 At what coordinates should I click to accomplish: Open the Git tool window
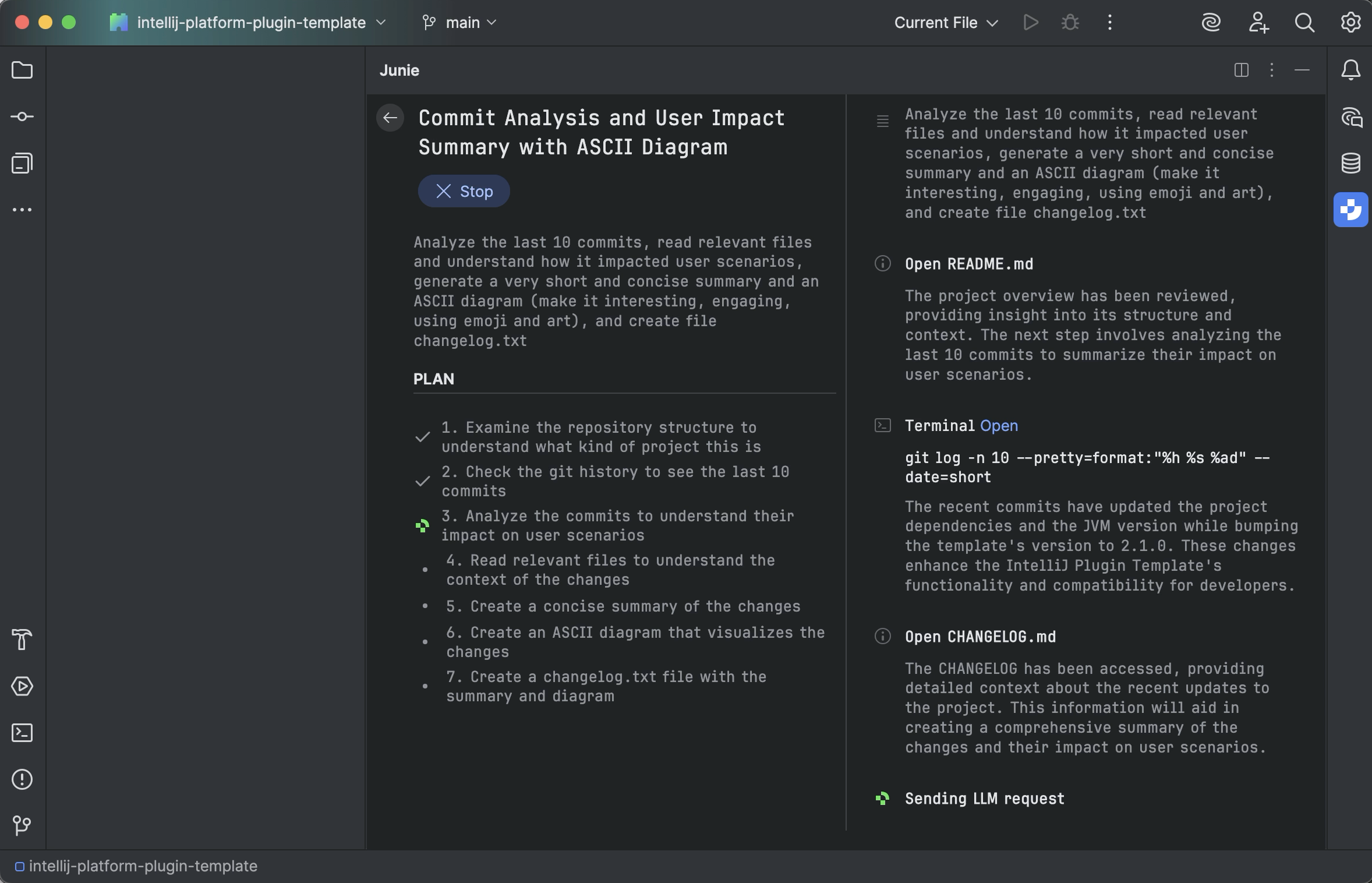pyautogui.click(x=22, y=825)
